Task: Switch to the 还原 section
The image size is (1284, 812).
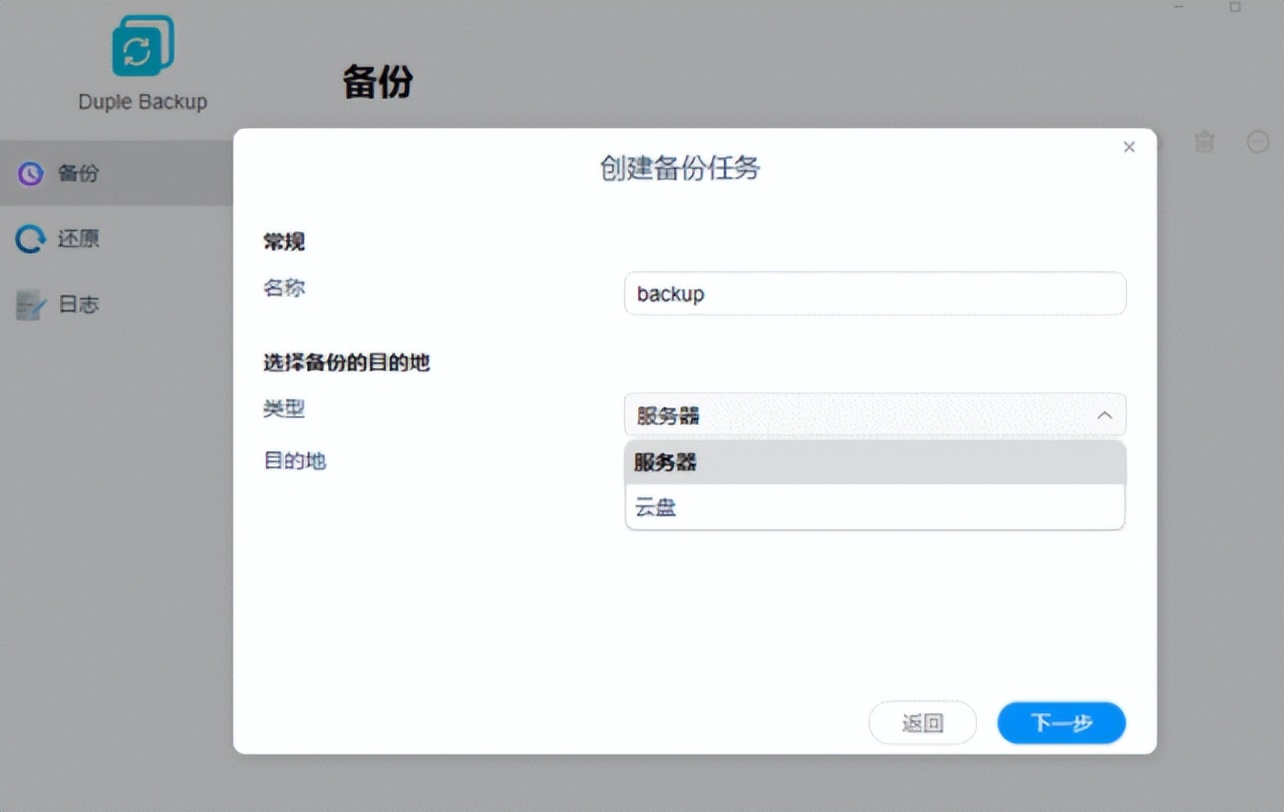Action: click(77, 239)
